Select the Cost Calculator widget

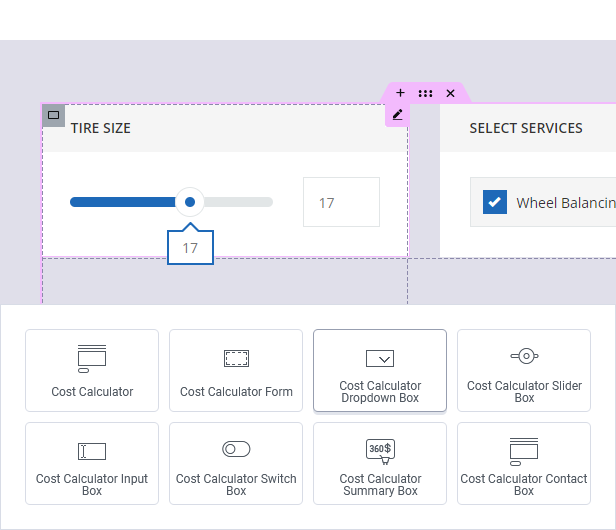coord(92,371)
